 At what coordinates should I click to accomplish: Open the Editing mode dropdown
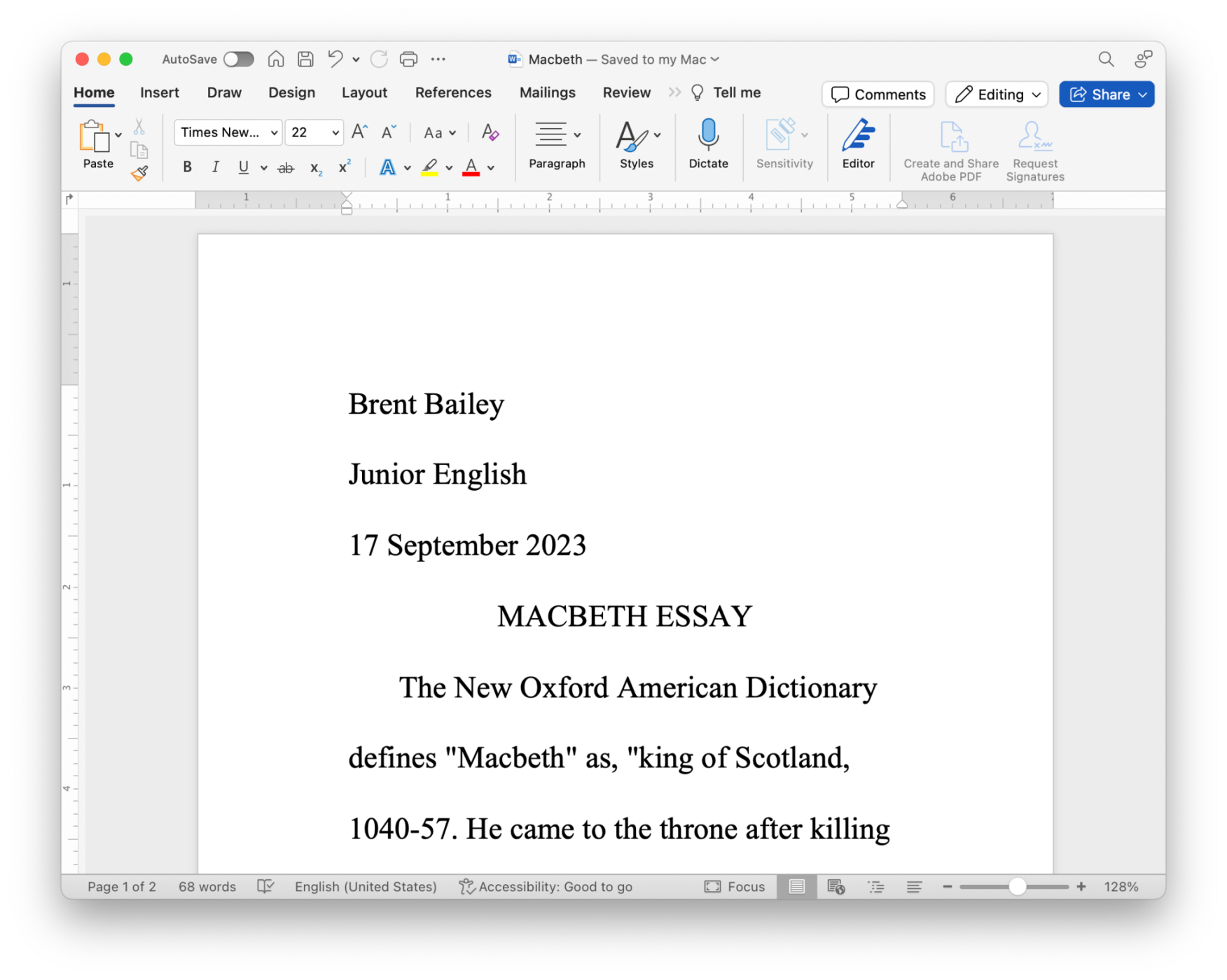[996, 94]
